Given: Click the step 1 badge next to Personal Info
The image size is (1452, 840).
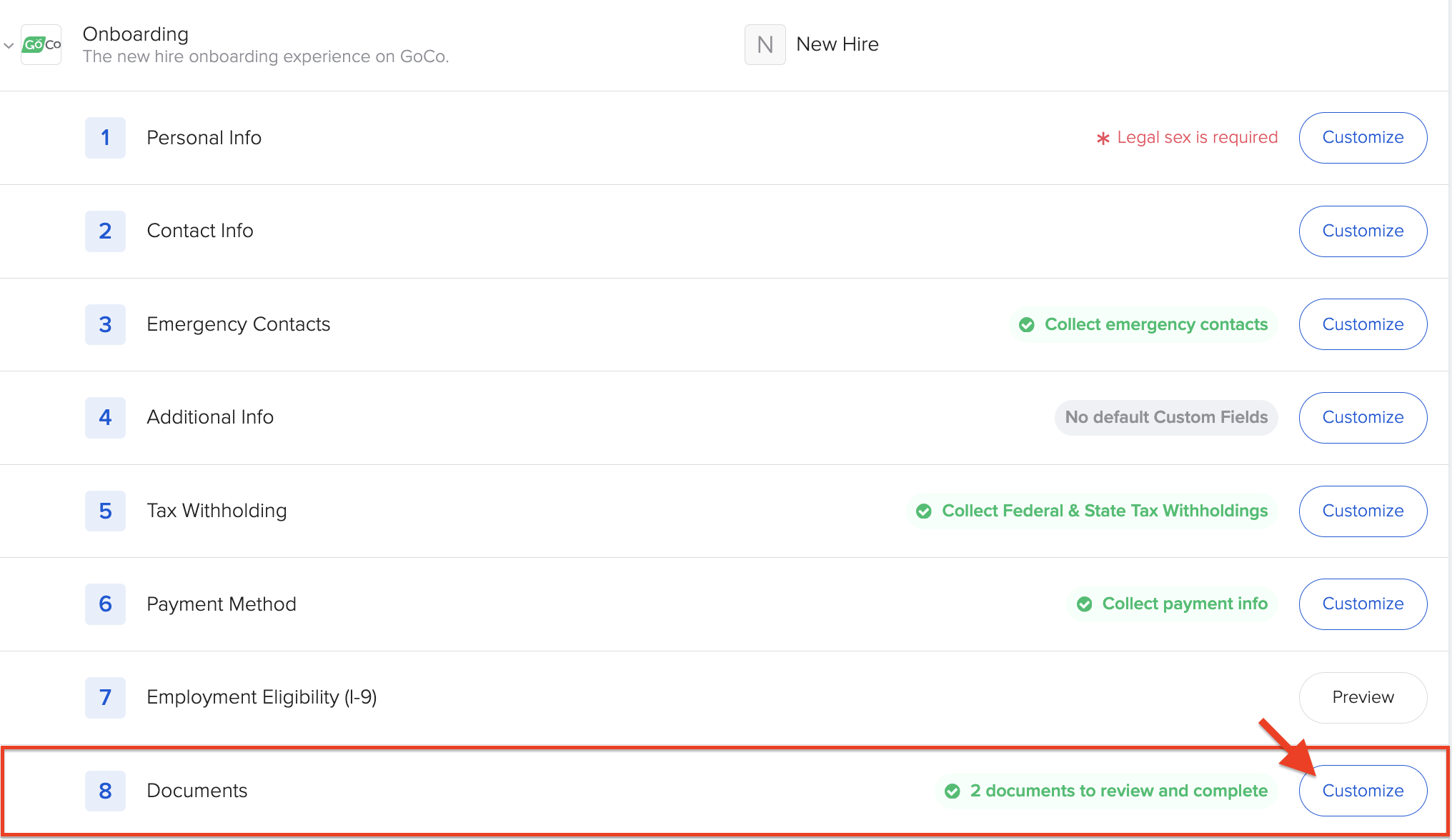Looking at the screenshot, I should [x=105, y=137].
